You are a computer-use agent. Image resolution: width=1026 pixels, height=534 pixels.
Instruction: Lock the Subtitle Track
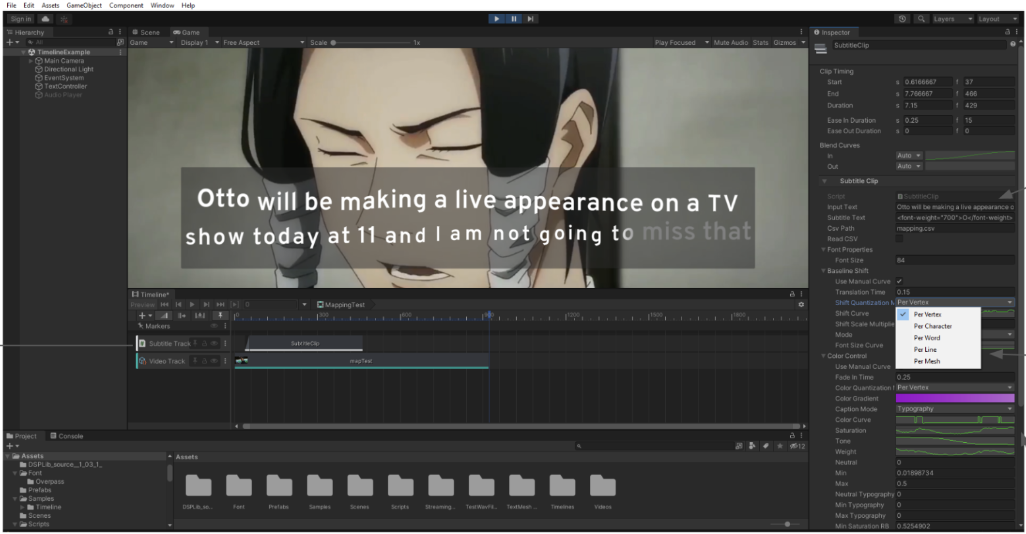pos(204,343)
